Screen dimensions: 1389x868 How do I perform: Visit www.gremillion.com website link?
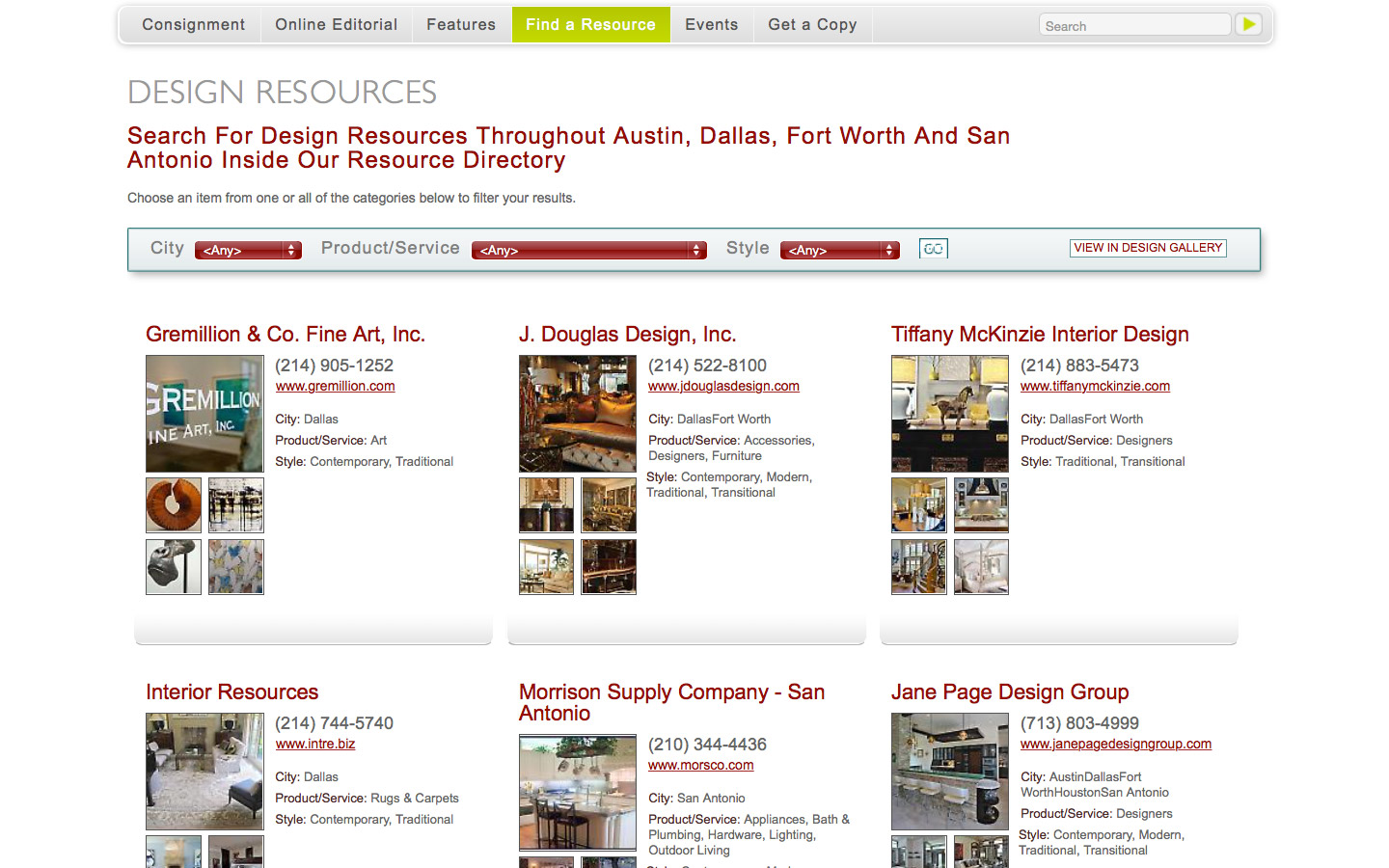335,386
